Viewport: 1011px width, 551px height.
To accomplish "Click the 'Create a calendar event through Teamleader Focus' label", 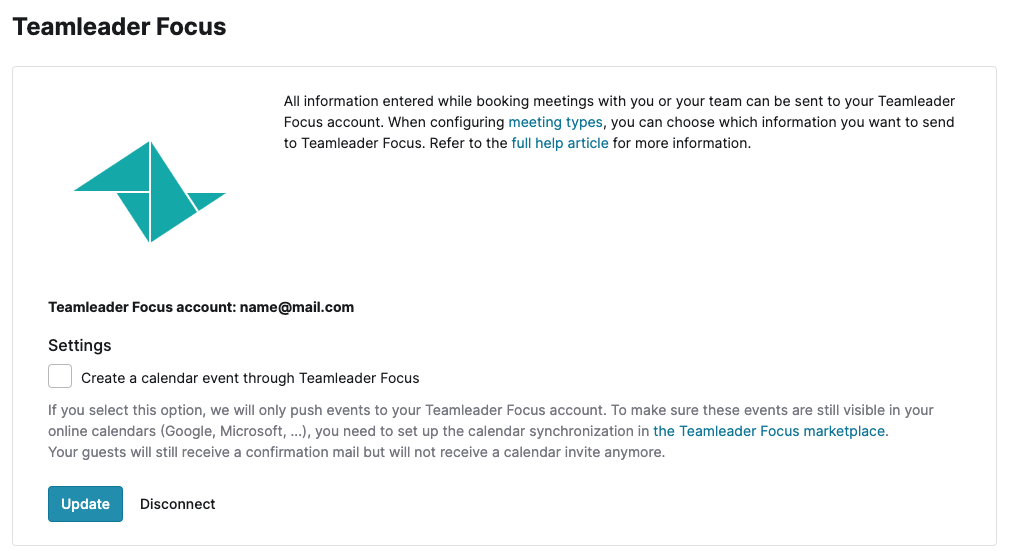I will (x=250, y=378).
